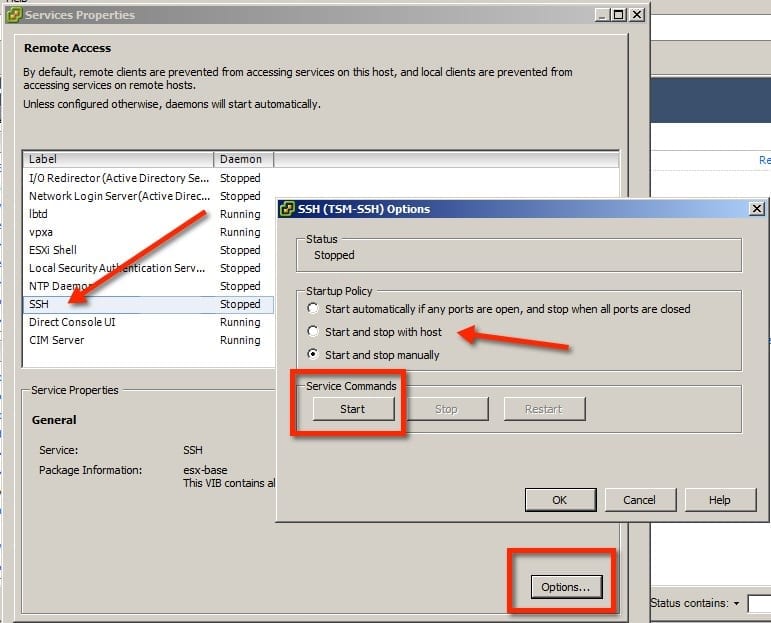Select the NTP Daemon service row
The image size is (771, 623).
(x=148, y=286)
